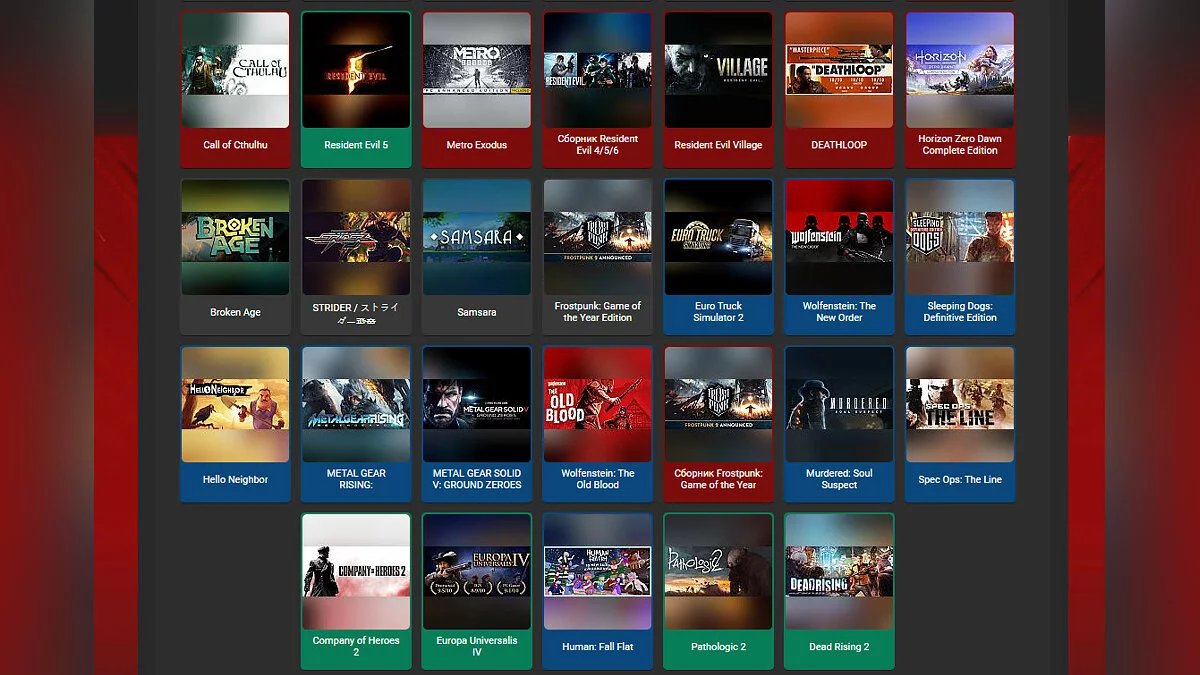Open the Pathologic 2 cover image
The image size is (1200, 675).
[718, 571]
